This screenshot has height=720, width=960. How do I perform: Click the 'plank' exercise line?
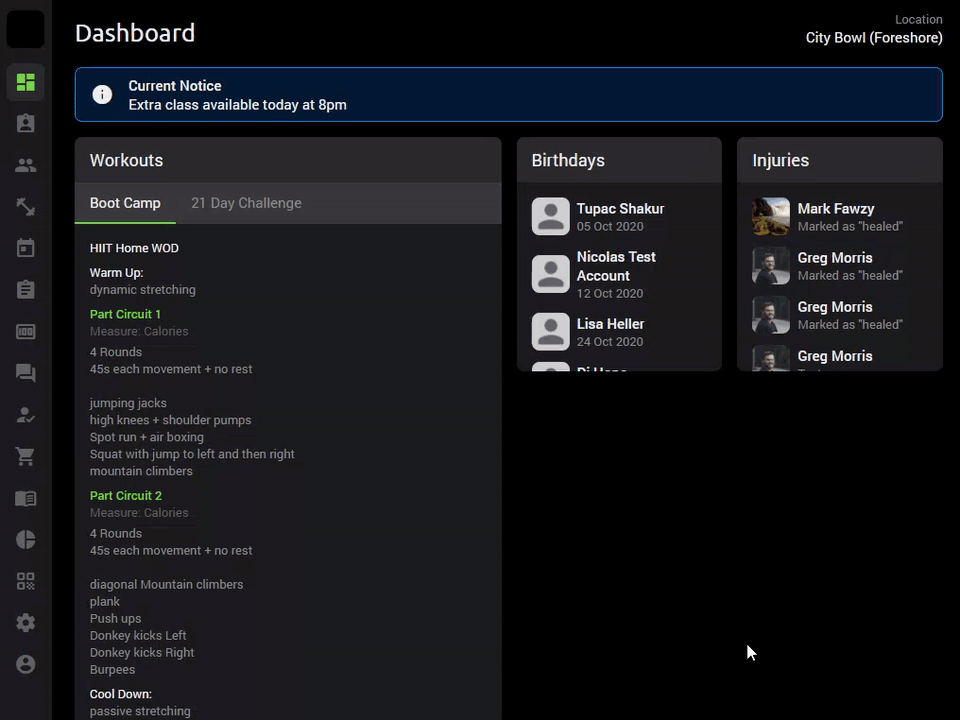[x=105, y=602]
